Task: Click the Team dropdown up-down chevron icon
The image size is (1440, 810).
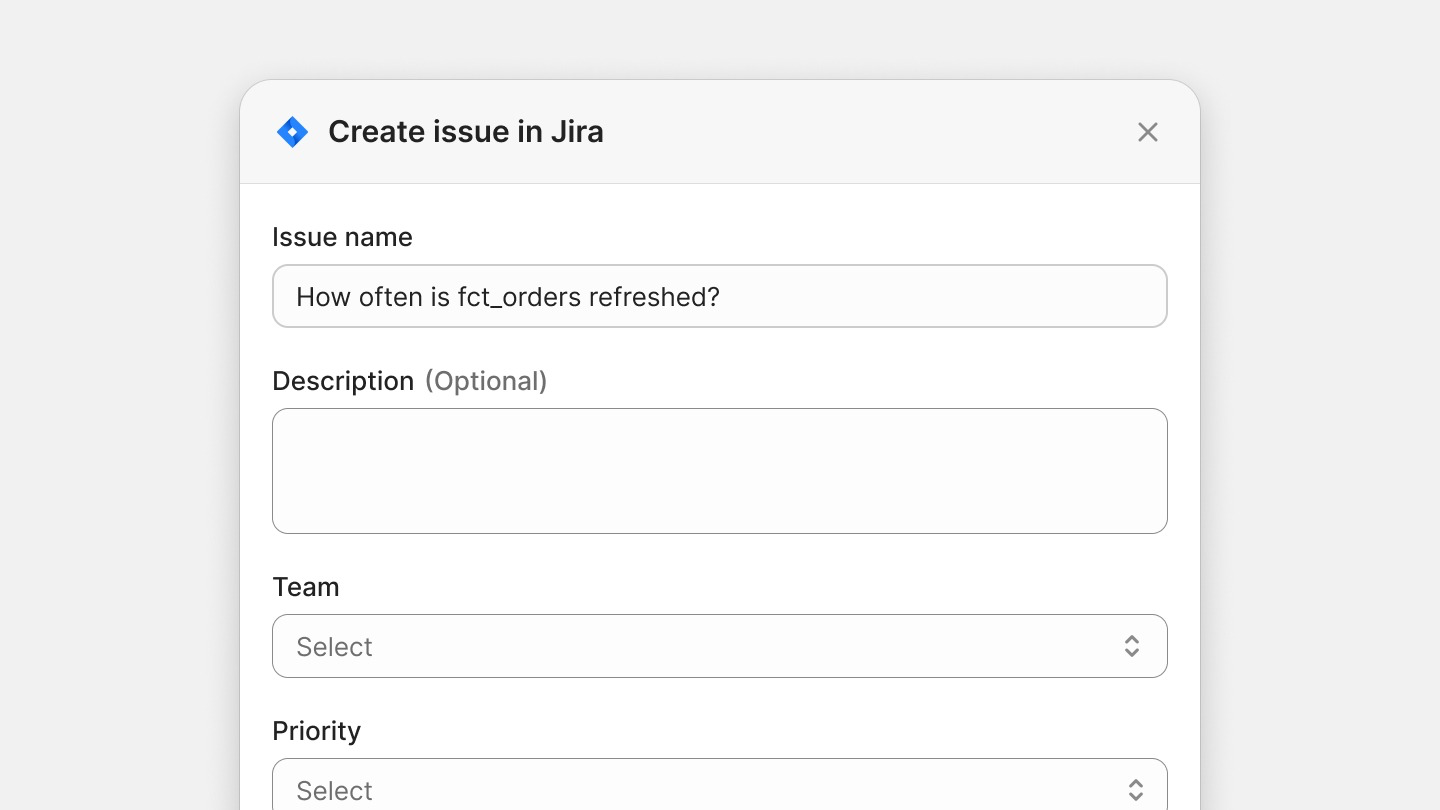Action: point(1131,646)
